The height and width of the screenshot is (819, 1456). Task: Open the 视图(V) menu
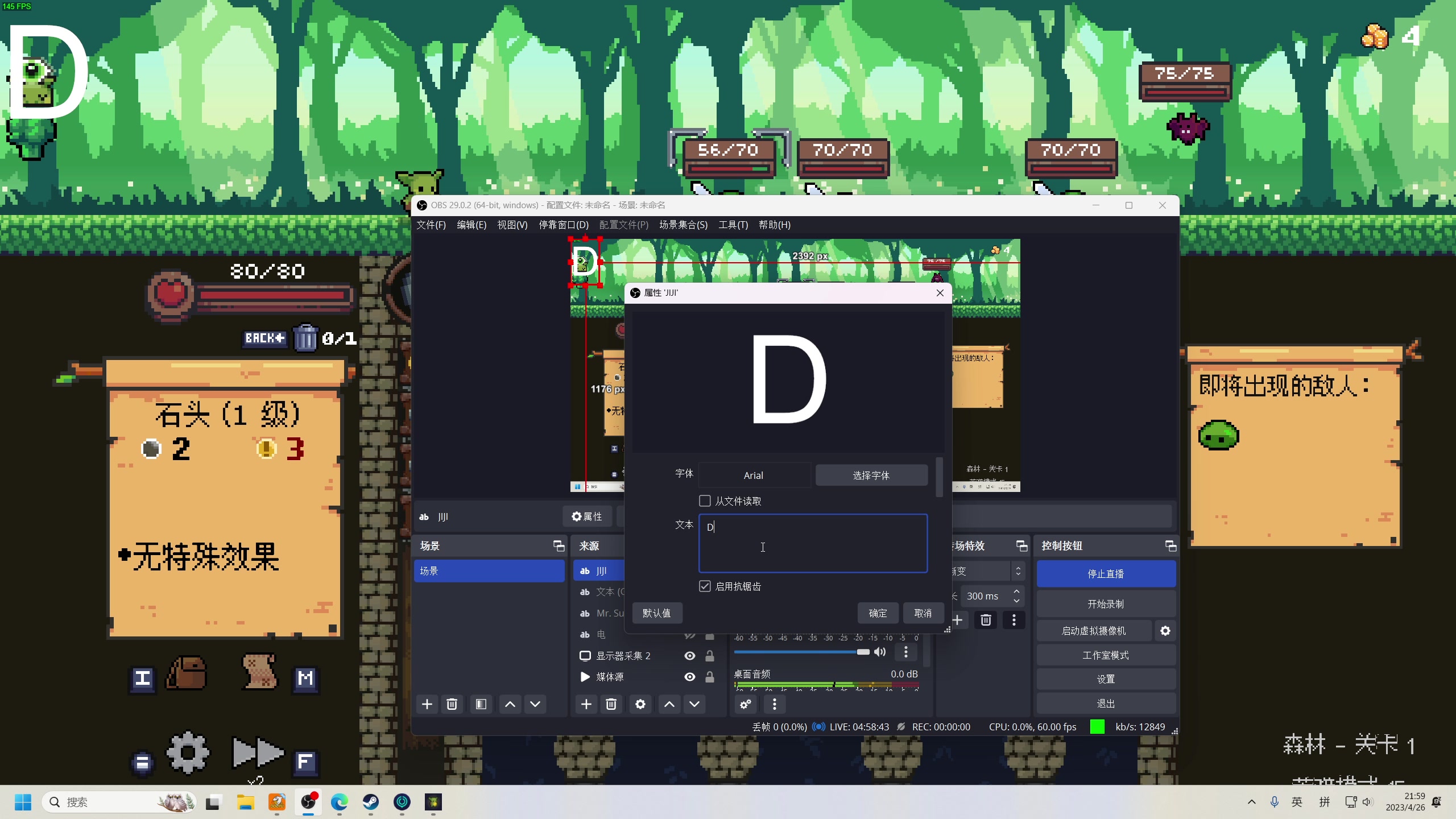[512, 225]
